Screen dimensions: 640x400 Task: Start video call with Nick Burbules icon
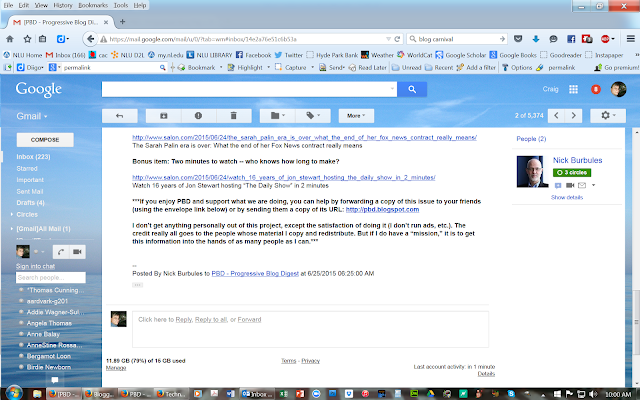(x=570, y=185)
